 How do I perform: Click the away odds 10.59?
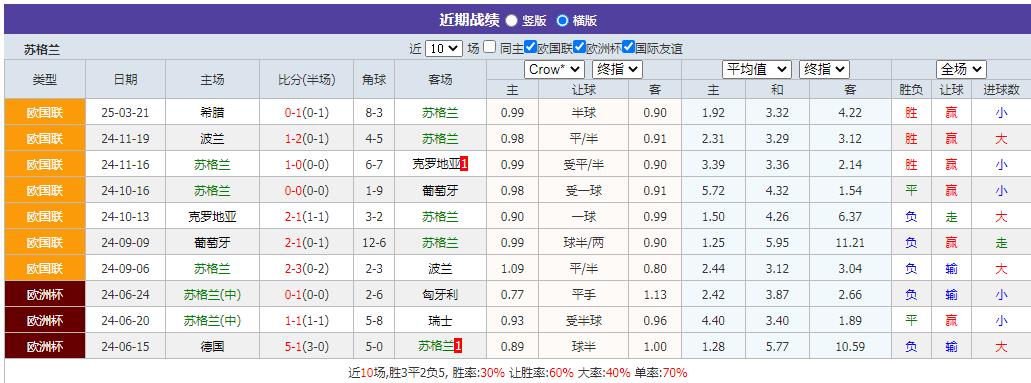click(x=850, y=346)
